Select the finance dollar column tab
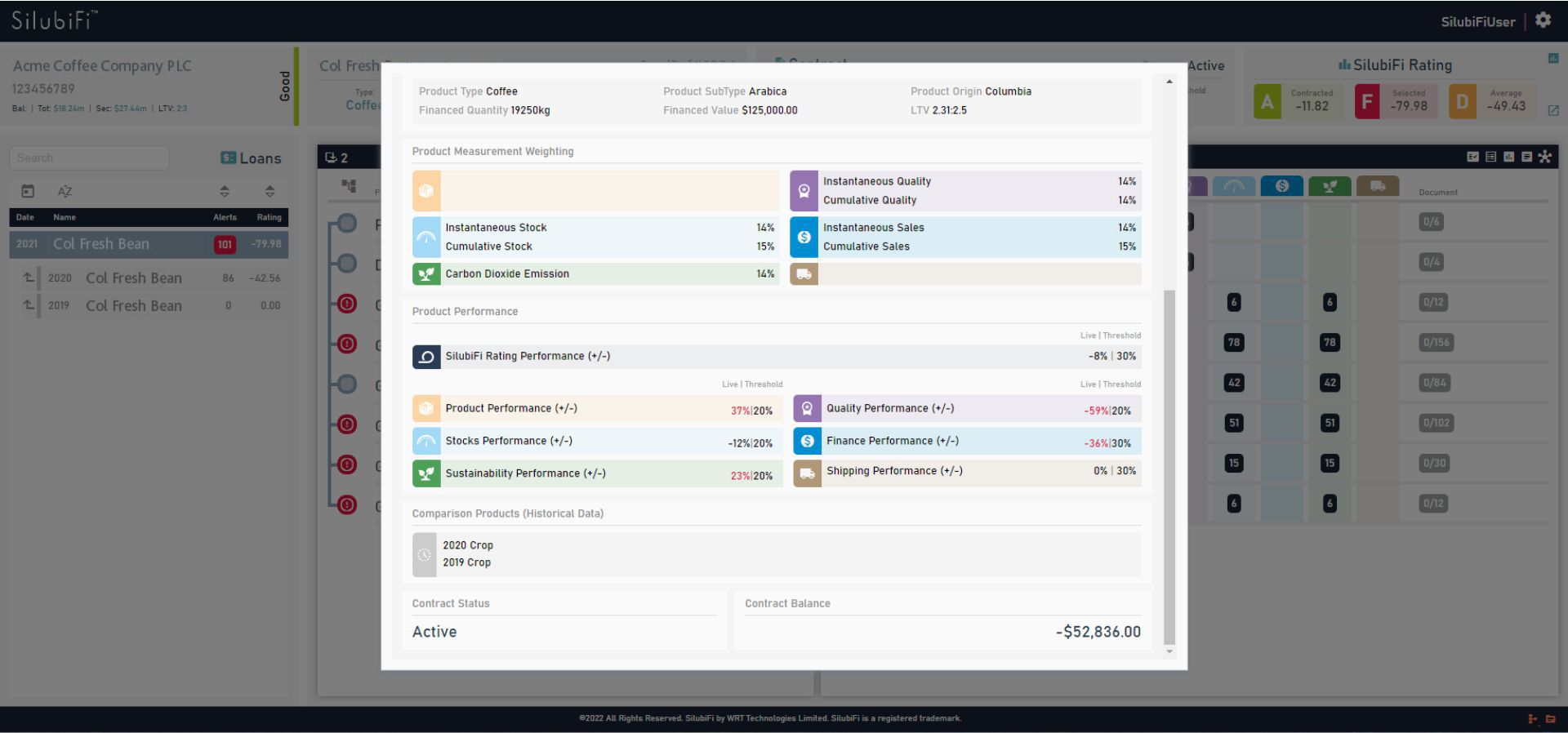 point(1282,186)
